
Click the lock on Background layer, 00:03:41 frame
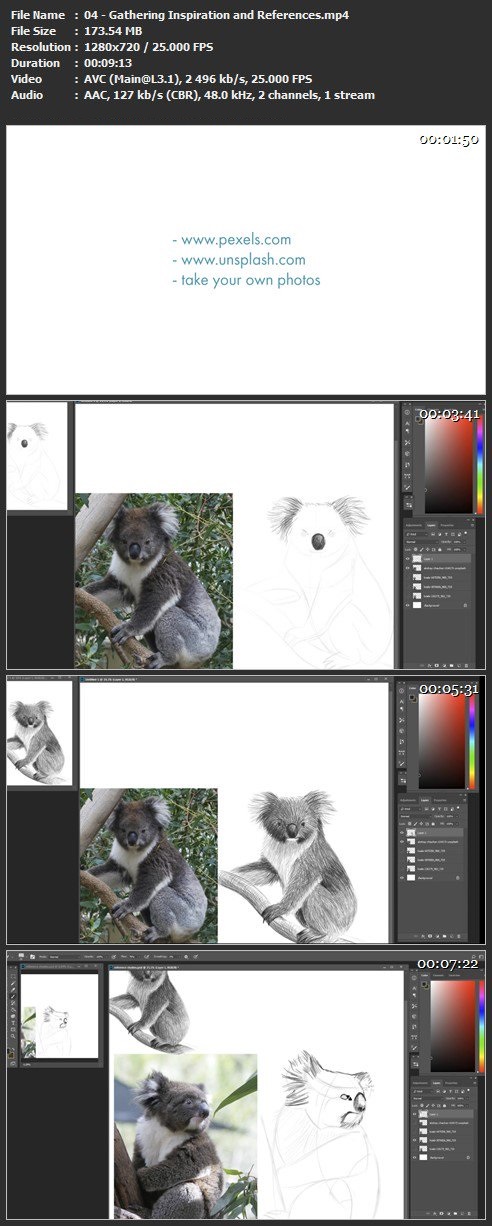[465, 605]
